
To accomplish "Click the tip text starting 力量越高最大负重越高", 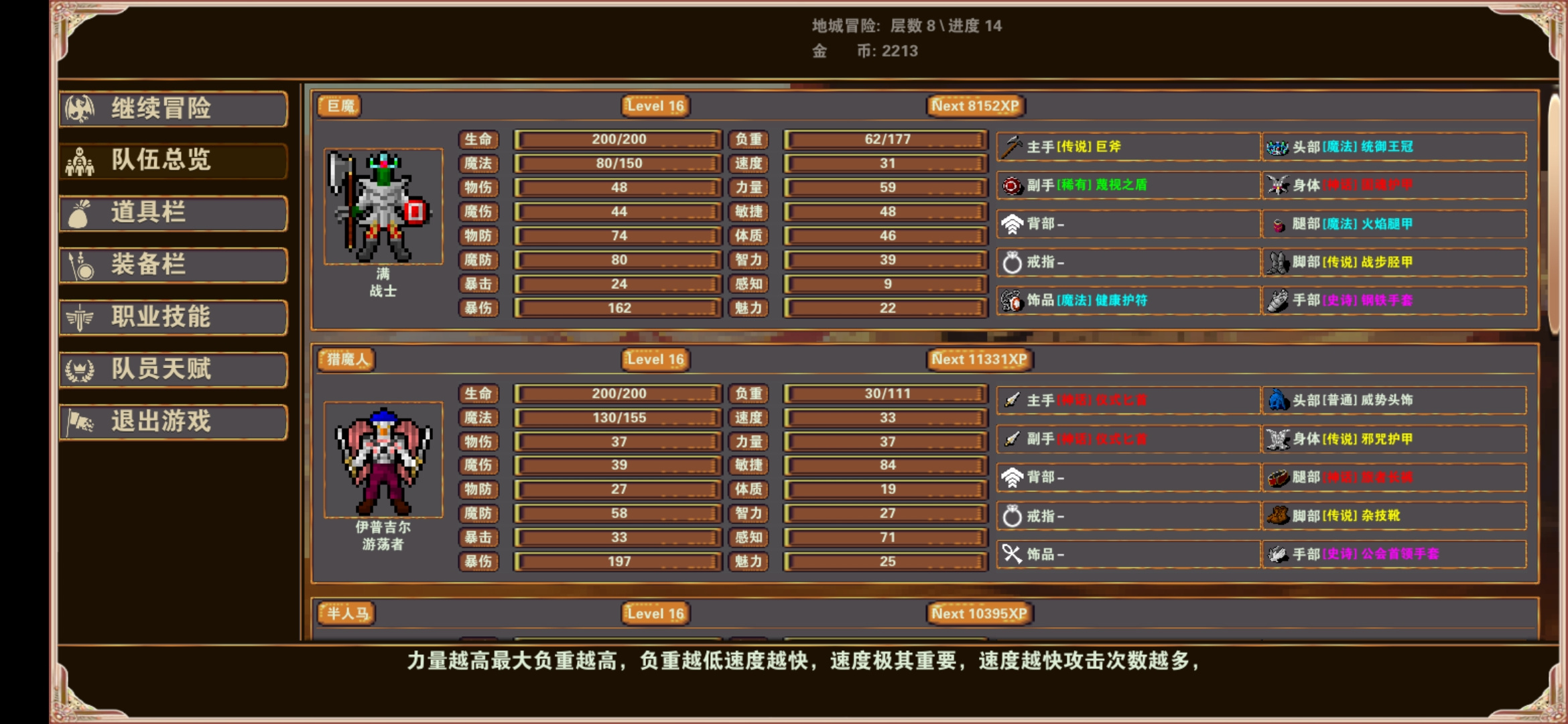I will [x=803, y=662].
